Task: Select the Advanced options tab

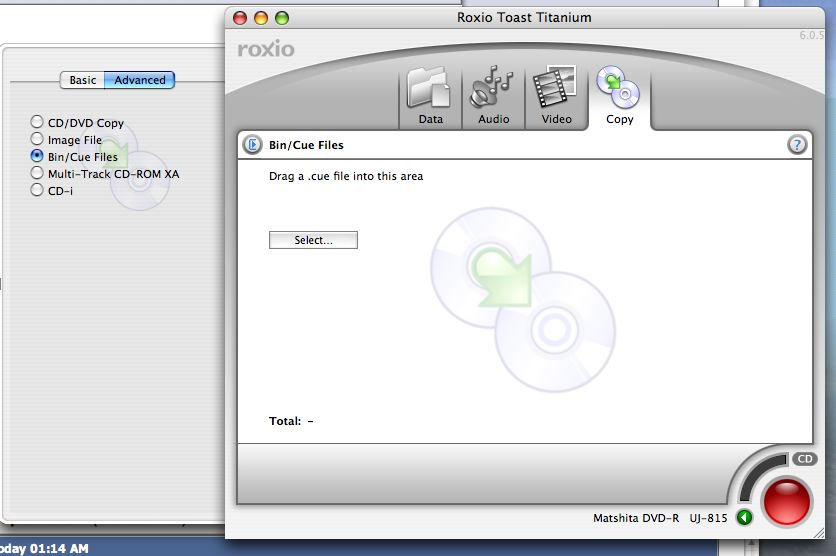Action: coord(140,80)
